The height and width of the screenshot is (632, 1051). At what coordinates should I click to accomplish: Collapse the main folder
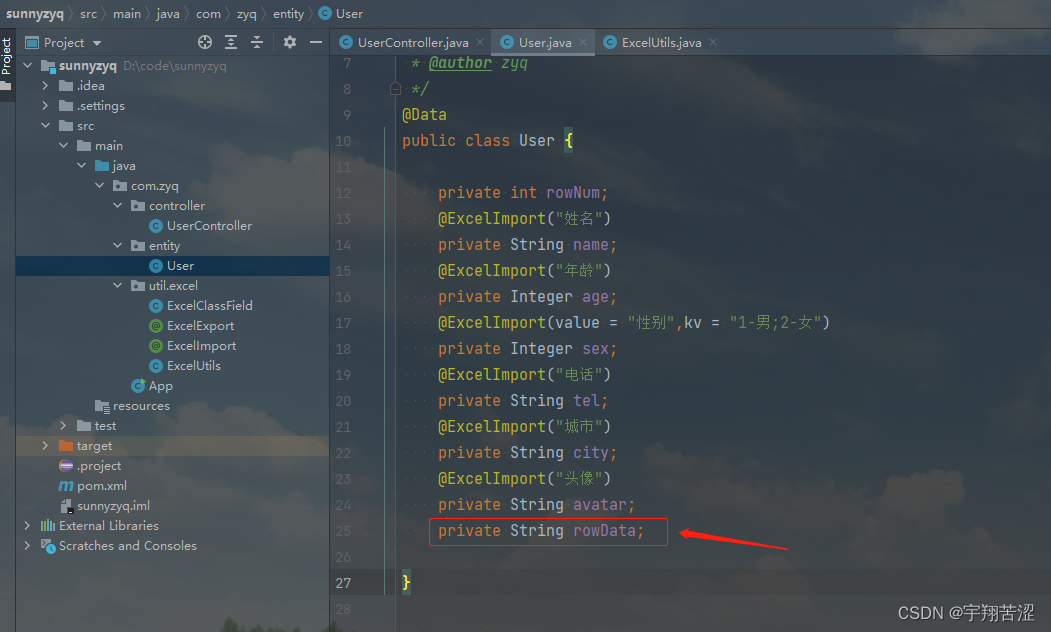[x=64, y=145]
